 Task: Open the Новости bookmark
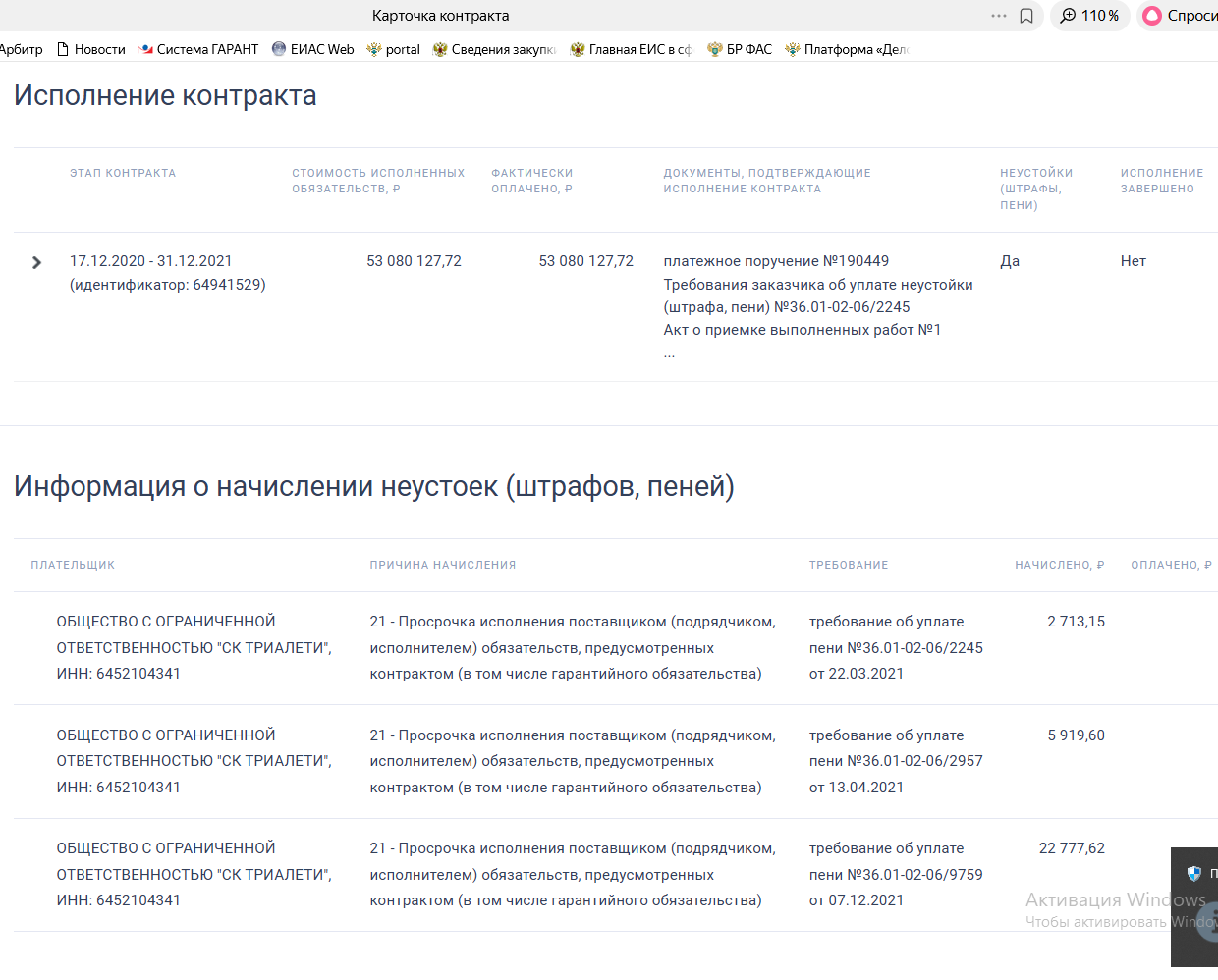point(91,49)
